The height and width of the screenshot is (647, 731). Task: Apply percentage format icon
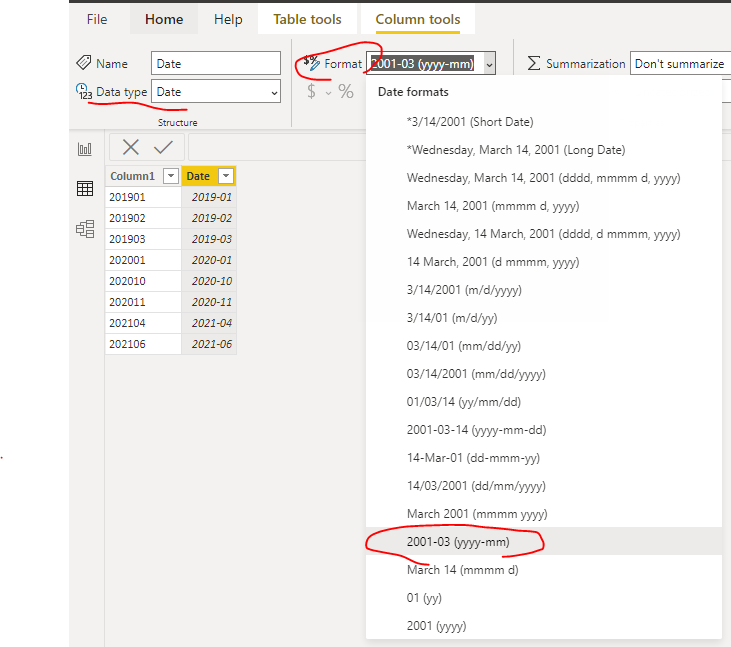345,91
